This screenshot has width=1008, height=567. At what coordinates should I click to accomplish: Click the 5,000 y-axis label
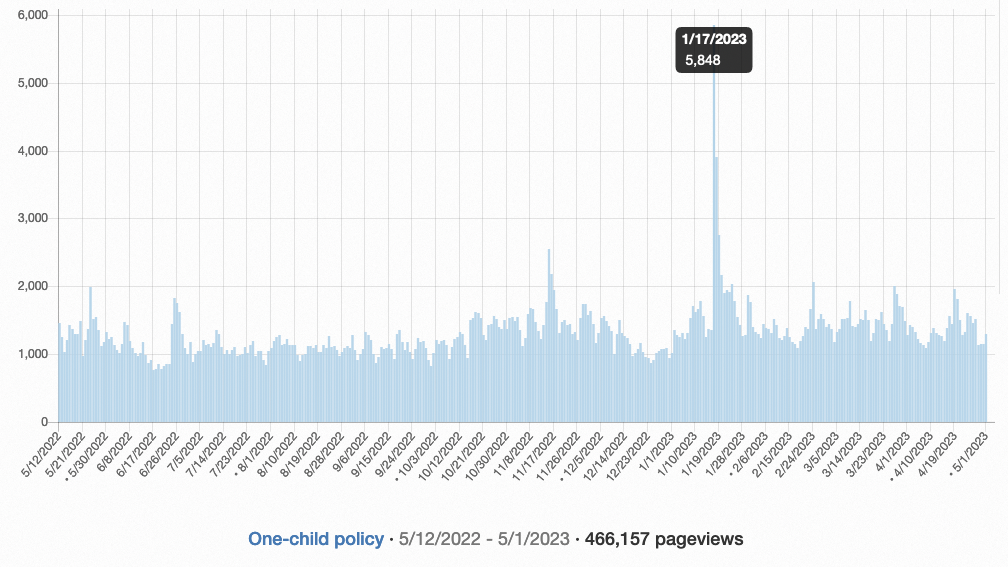pyautogui.click(x=33, y=83)
